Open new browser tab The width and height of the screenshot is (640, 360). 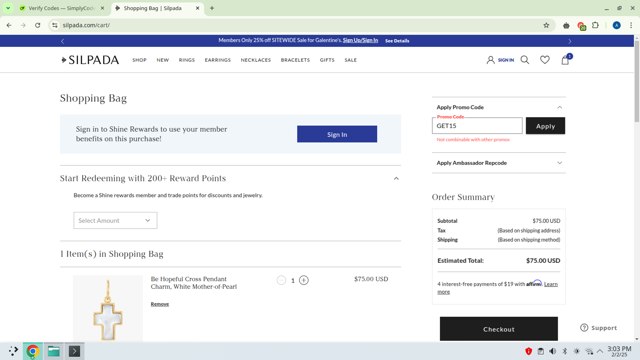[x=211, y=8]
